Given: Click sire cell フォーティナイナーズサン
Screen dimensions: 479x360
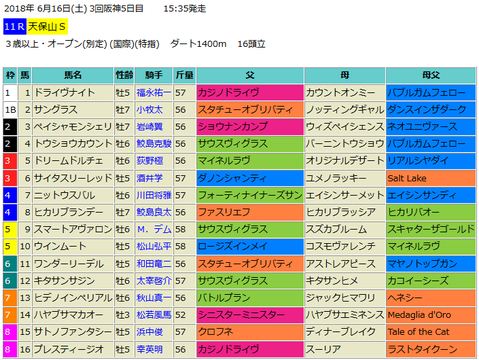Looking at the screenshot, I should [250, 195].
